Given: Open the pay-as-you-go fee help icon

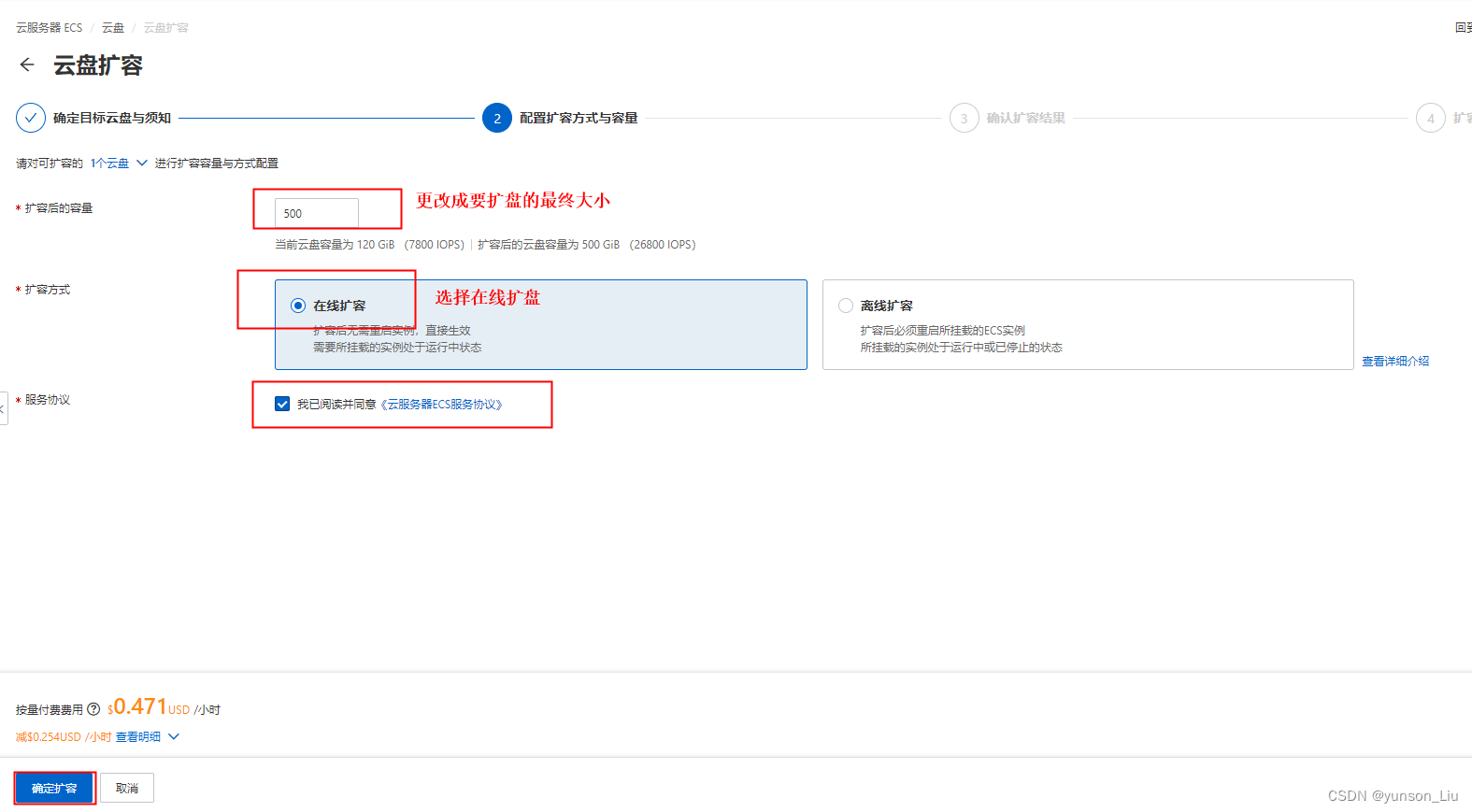Looking at the screenshot, I should click(93, 709).
